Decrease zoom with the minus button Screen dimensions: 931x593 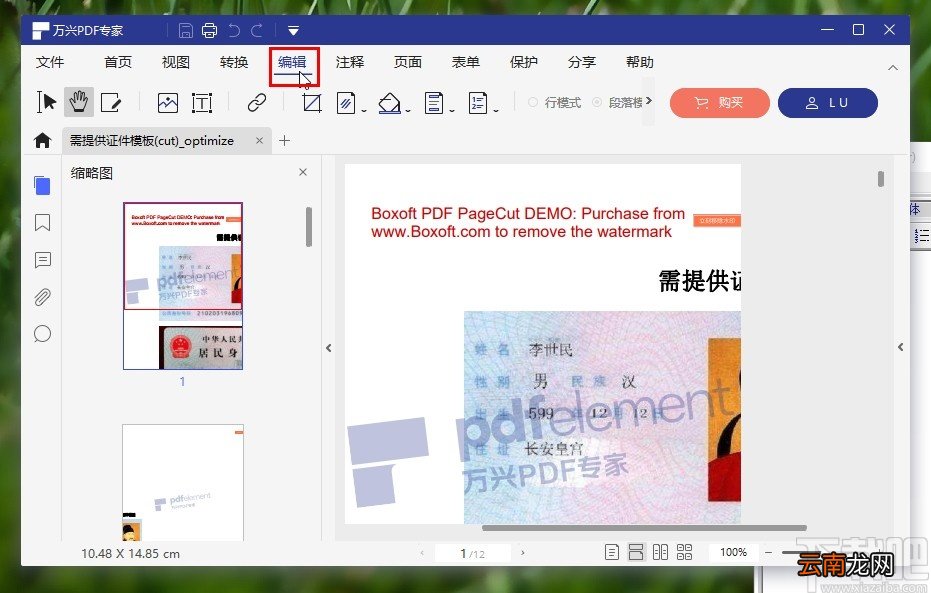point(768,553)
